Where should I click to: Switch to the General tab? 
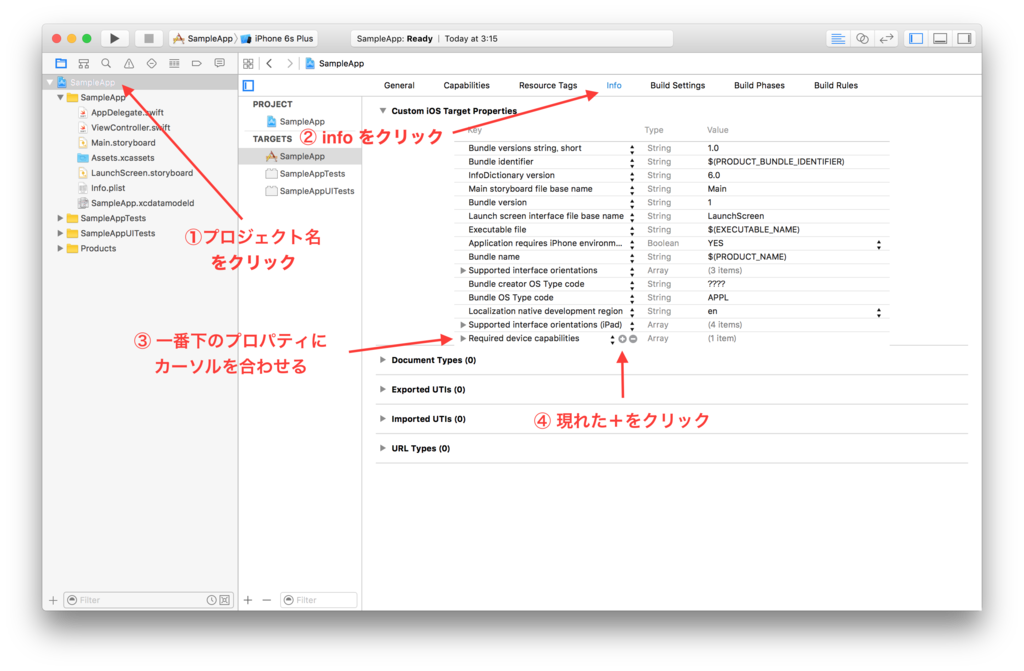click(x=399, y=86)
